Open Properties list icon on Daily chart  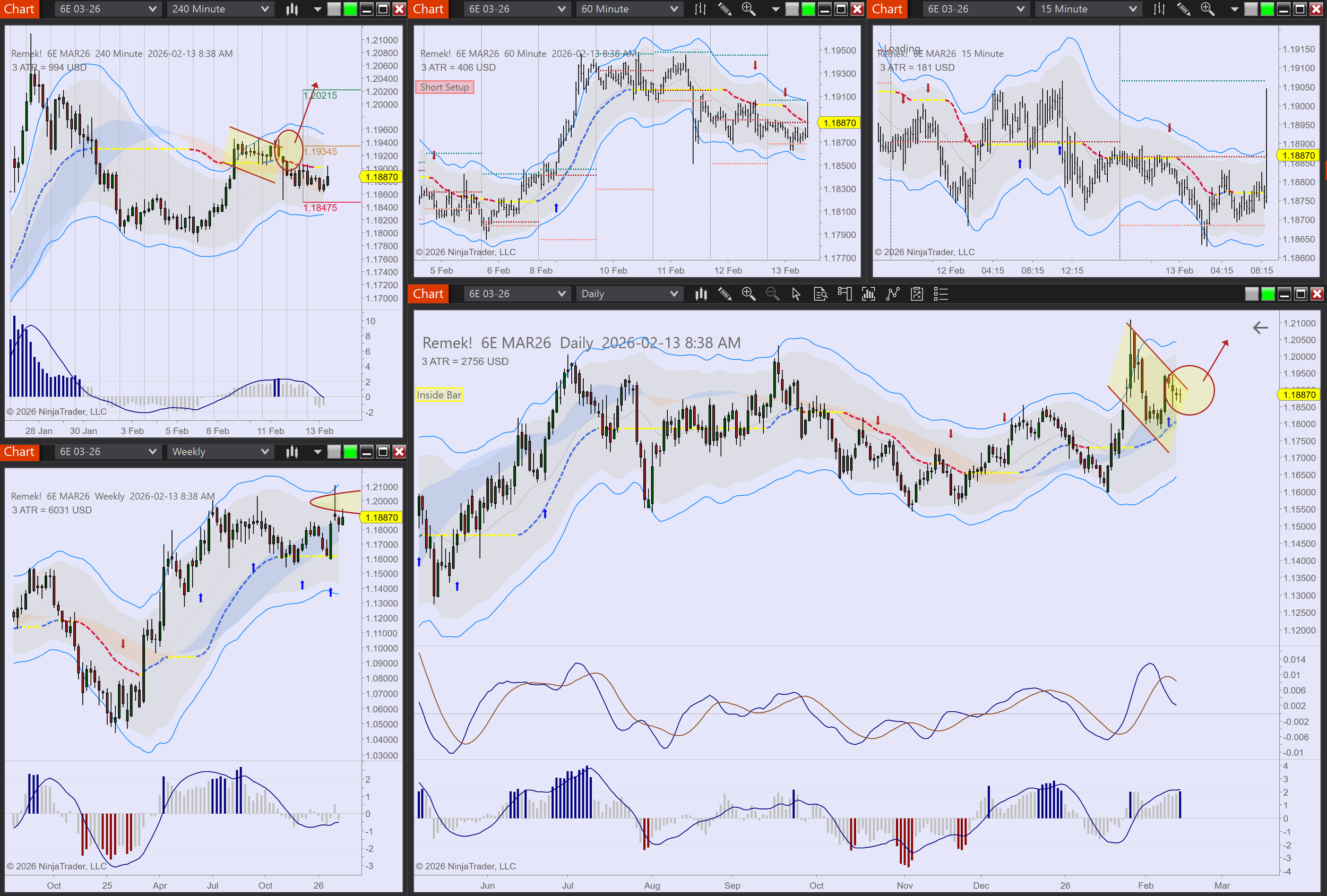coord(941,294)
